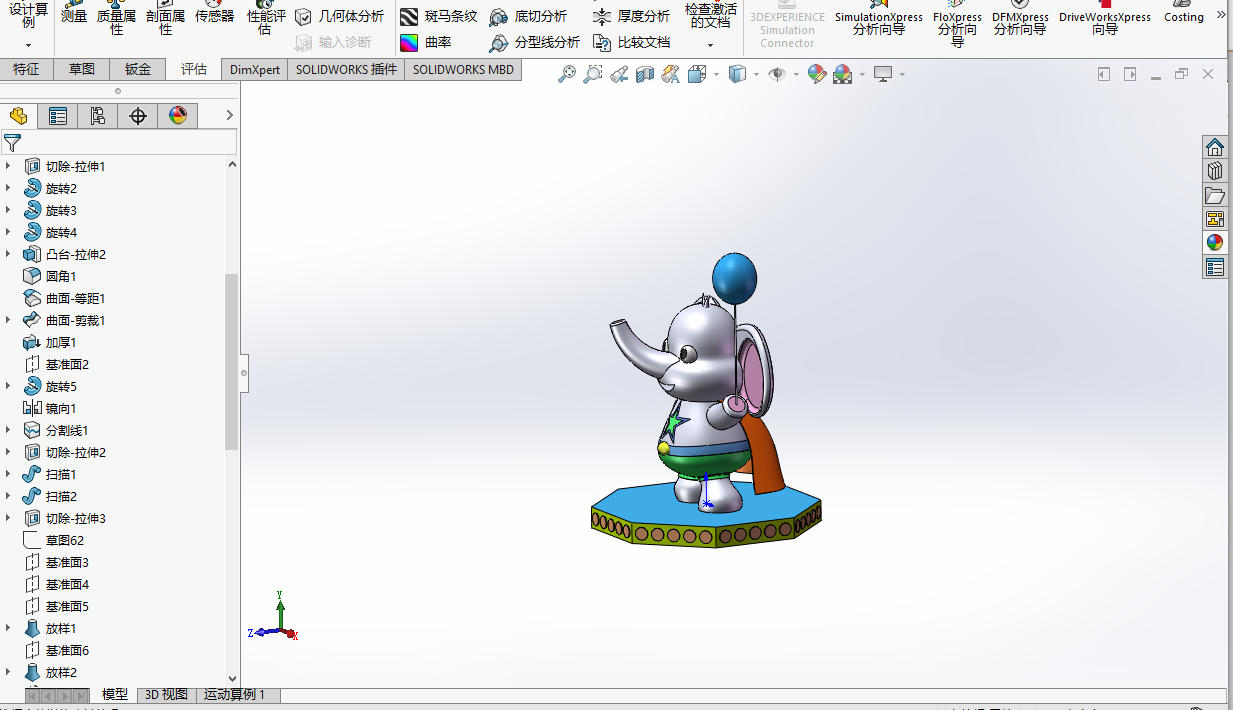Click the Edit Appearance icon
The height and width of the screenshot is (710, 1233).
click(817, 74)
